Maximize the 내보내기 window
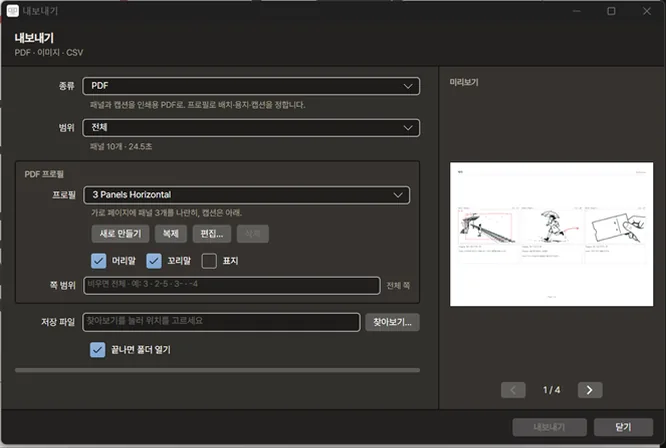The height and width of the screenshot is (448, 666). (x=611, y=11)
